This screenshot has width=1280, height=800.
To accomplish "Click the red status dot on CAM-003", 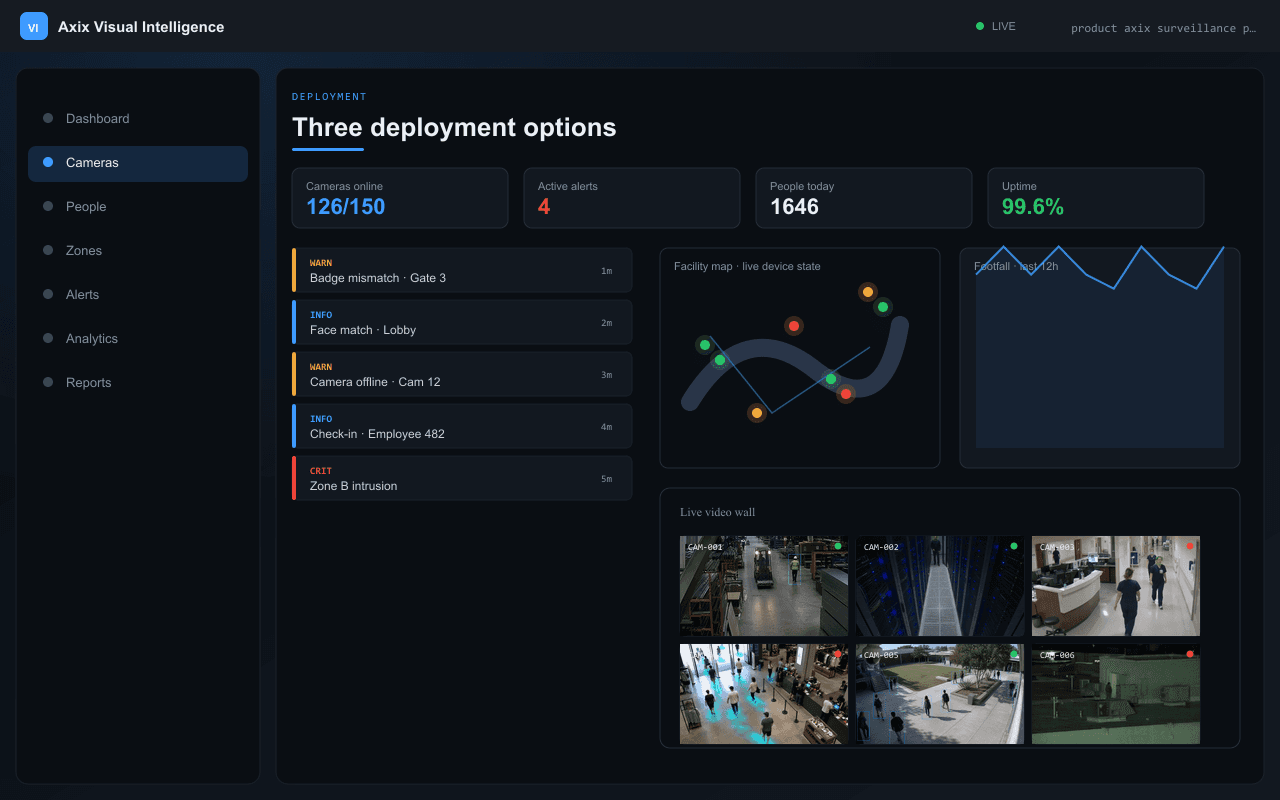I will pyautogui.click(x=1190, y=546).
